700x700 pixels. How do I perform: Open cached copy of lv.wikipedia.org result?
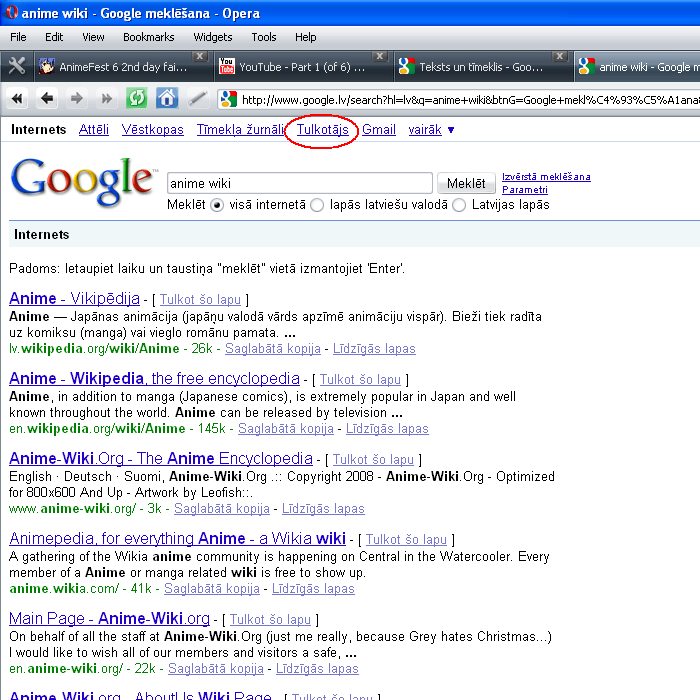273,348
